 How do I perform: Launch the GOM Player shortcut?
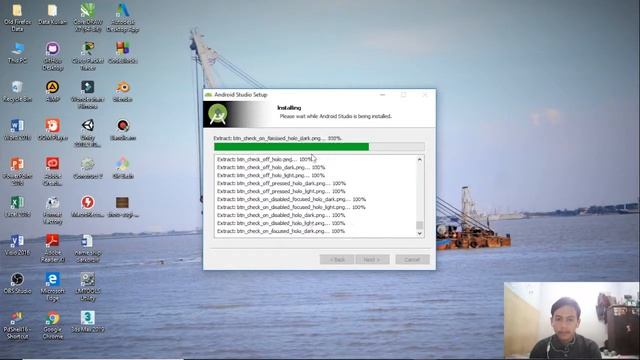tap(52, 130)
